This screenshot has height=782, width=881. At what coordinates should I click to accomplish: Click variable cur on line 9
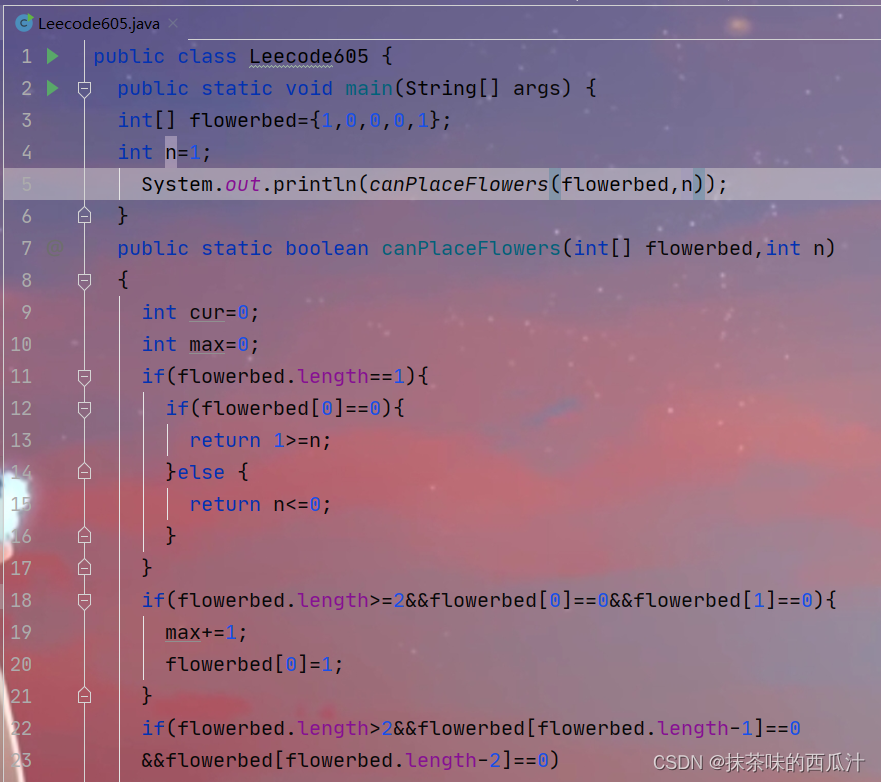207,312
